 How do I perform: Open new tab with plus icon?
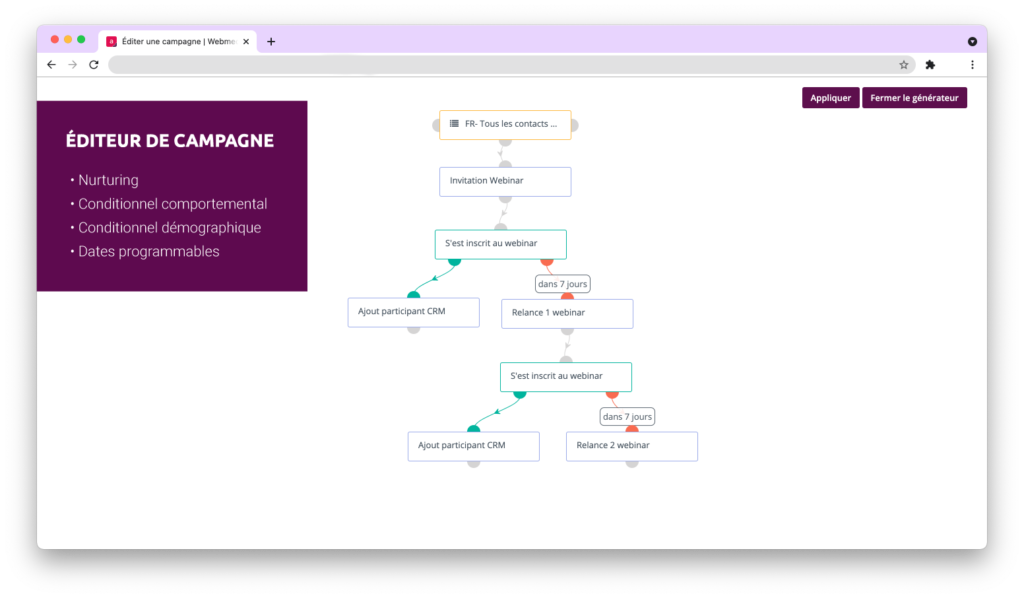coord(271,41)
